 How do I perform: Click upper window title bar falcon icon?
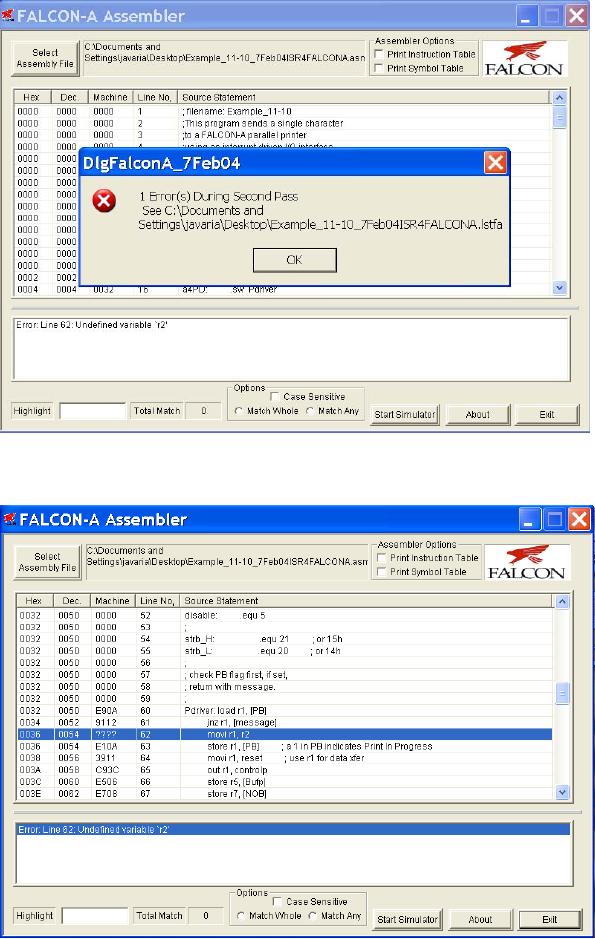(8, 15)
